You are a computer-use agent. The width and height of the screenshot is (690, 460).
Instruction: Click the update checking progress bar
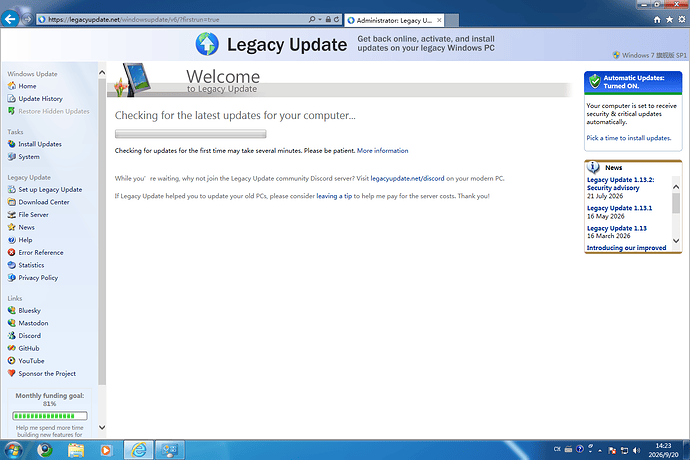click(191, 133)
